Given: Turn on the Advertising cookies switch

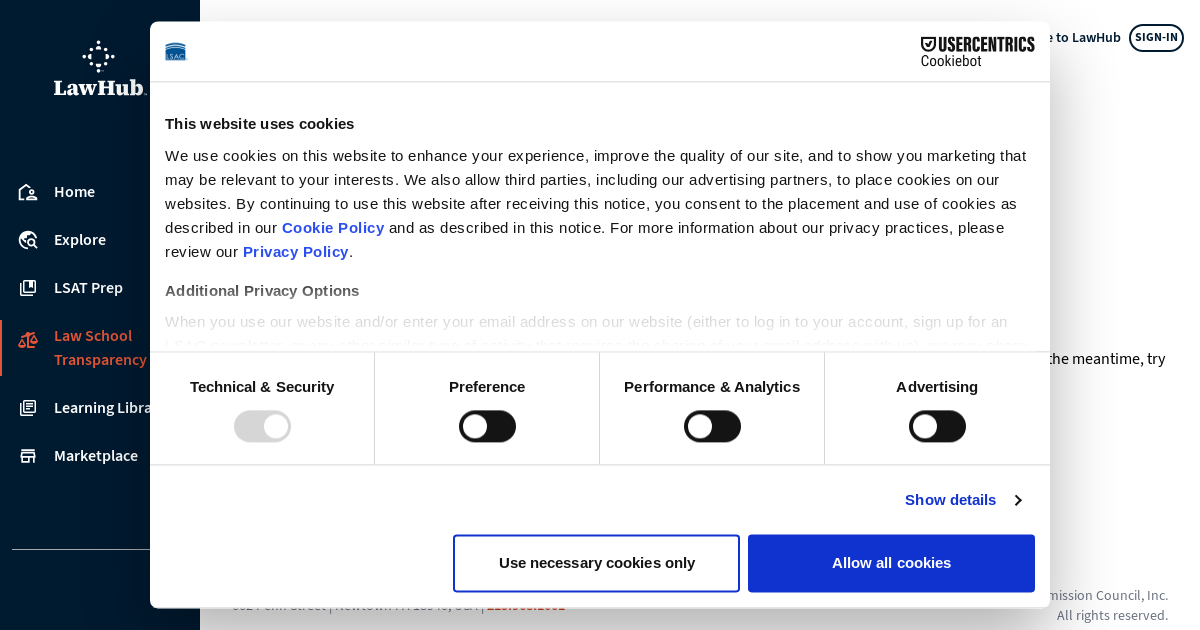Looking at the screenshot, I should pyautogui.click(x=937, y=426).
